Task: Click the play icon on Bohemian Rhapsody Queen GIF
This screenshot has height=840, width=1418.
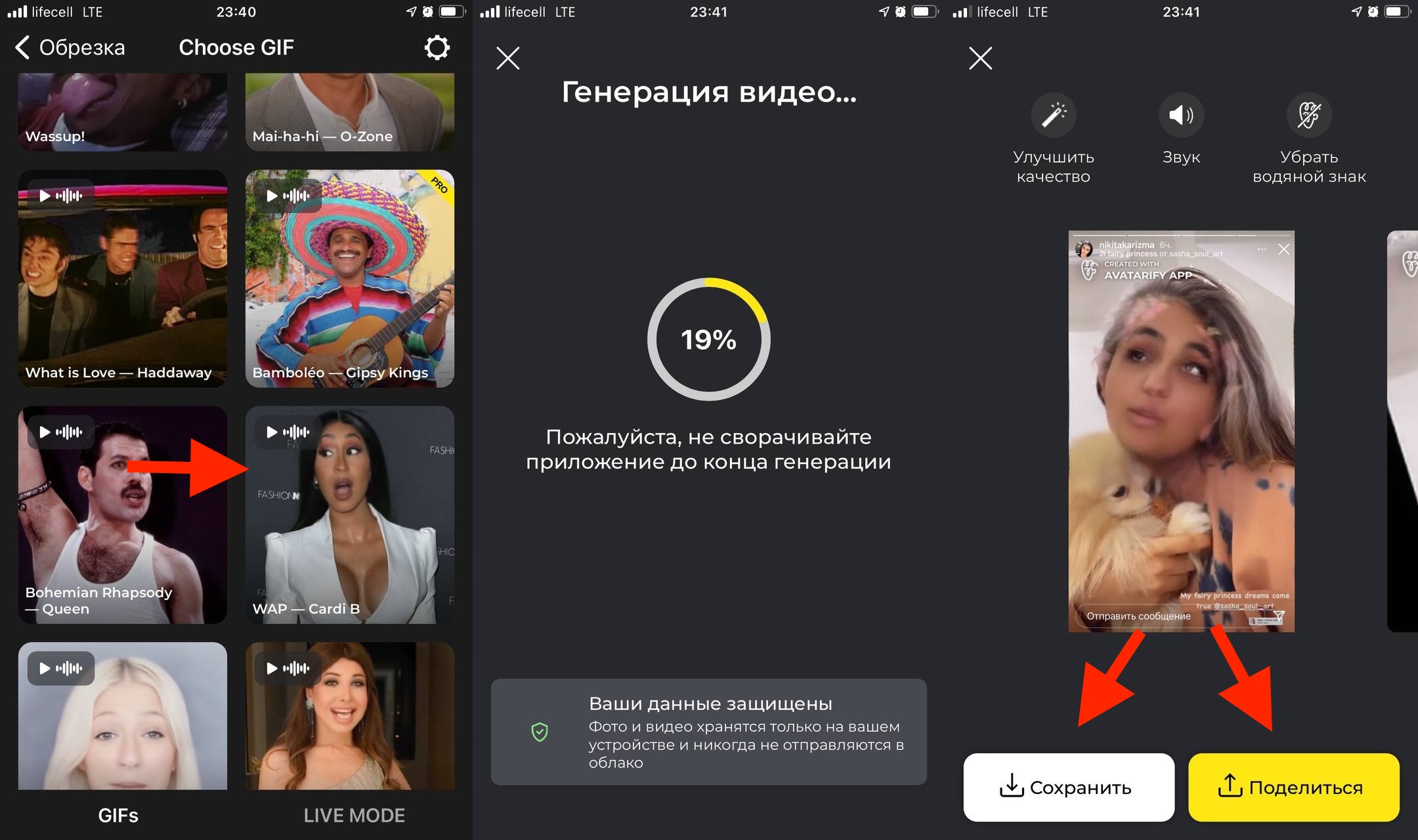Action: coord(45,432)
